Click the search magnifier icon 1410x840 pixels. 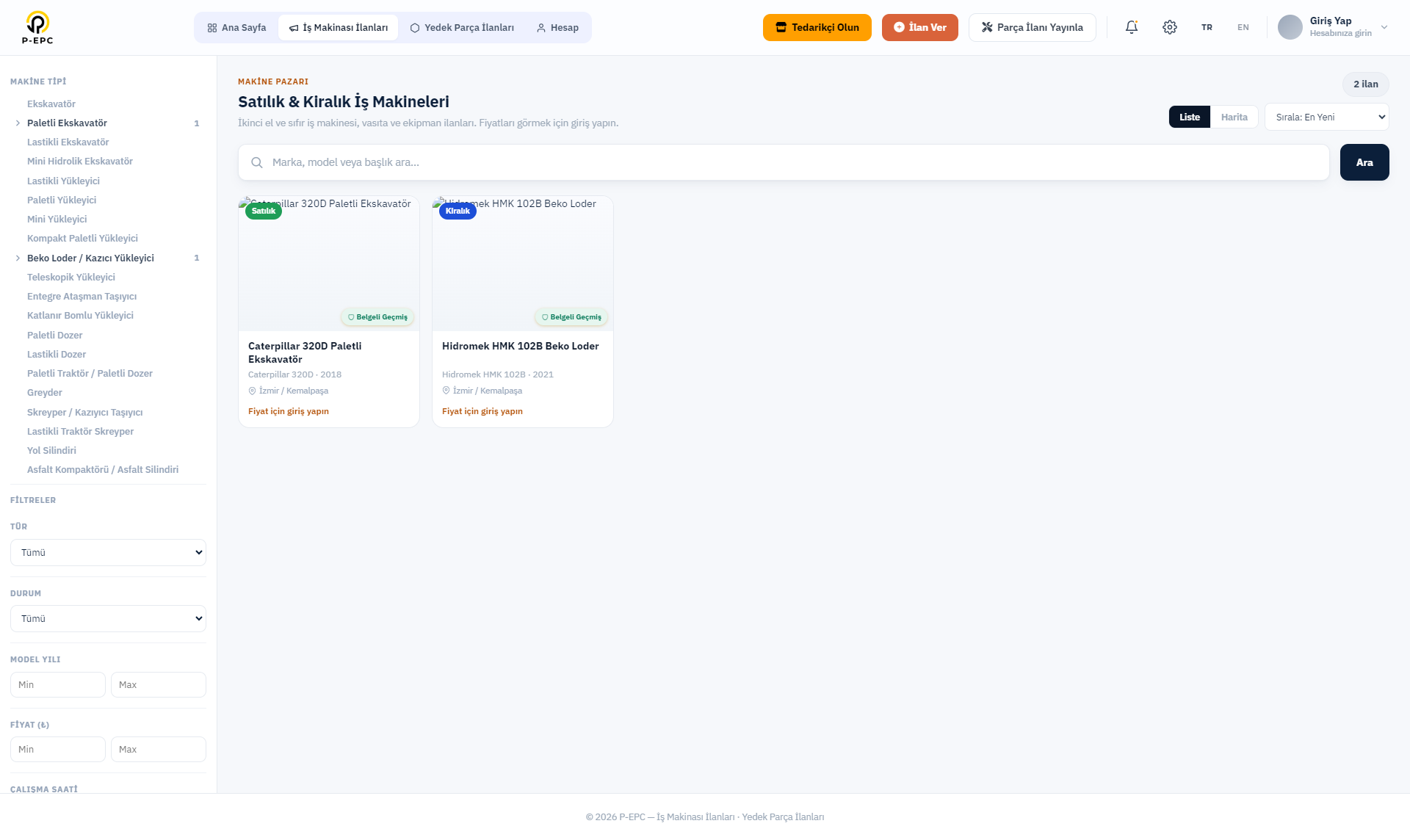tap(257, 162)
